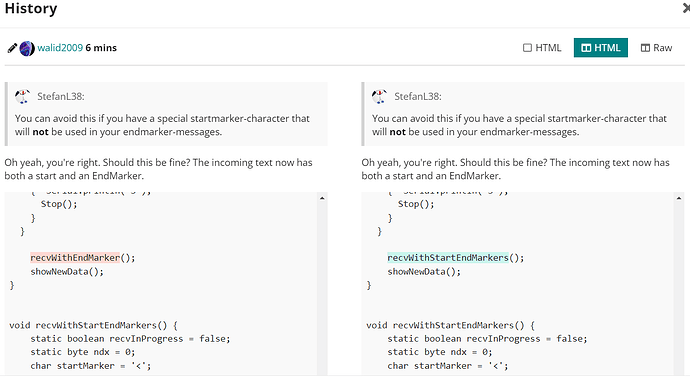Click StefanL38 avatar in left quote
The width and height of the screenshot is (690, 378).
22,96
